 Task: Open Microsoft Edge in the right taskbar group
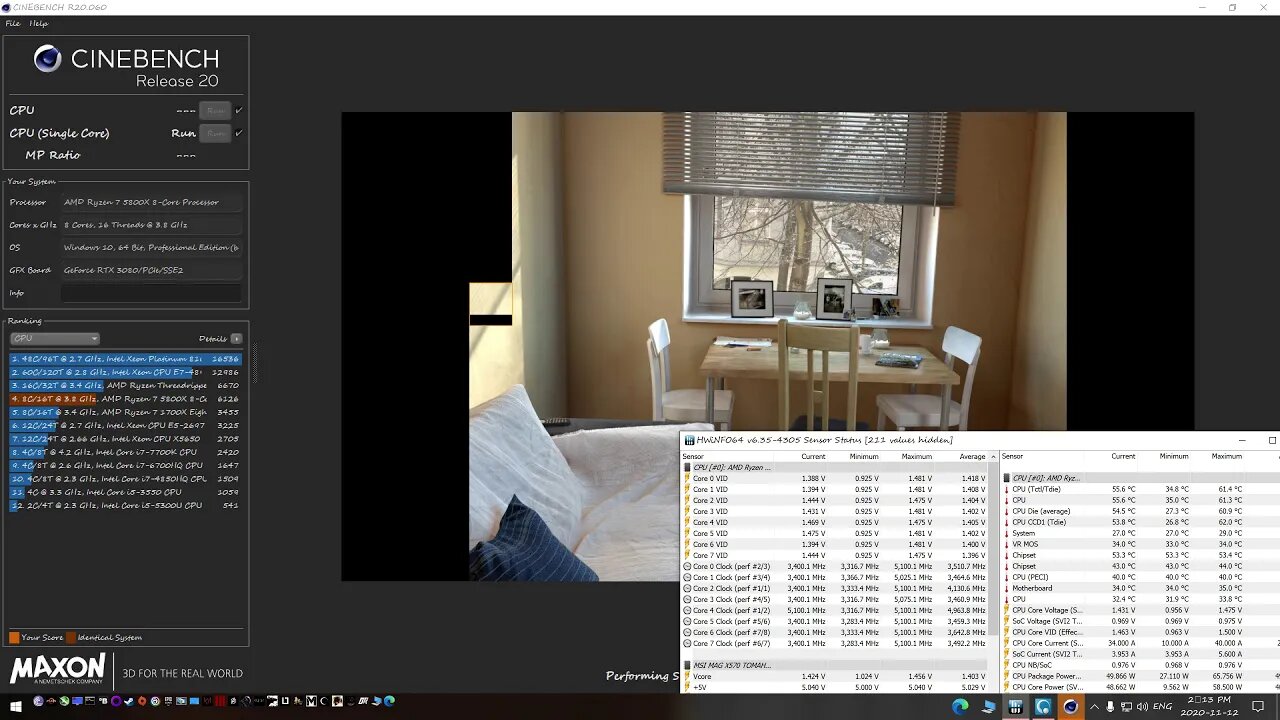(x=960, y=707)
